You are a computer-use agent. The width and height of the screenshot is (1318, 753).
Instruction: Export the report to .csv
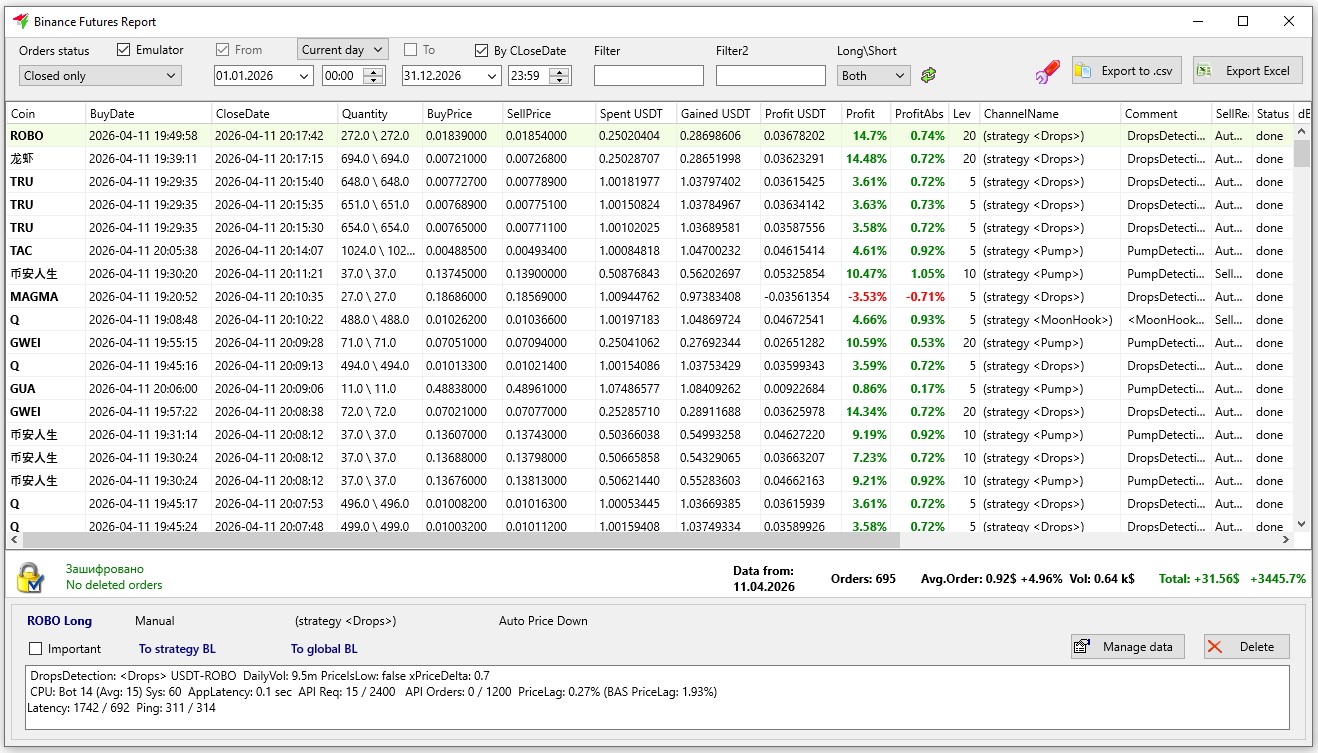pos(1126,71)
